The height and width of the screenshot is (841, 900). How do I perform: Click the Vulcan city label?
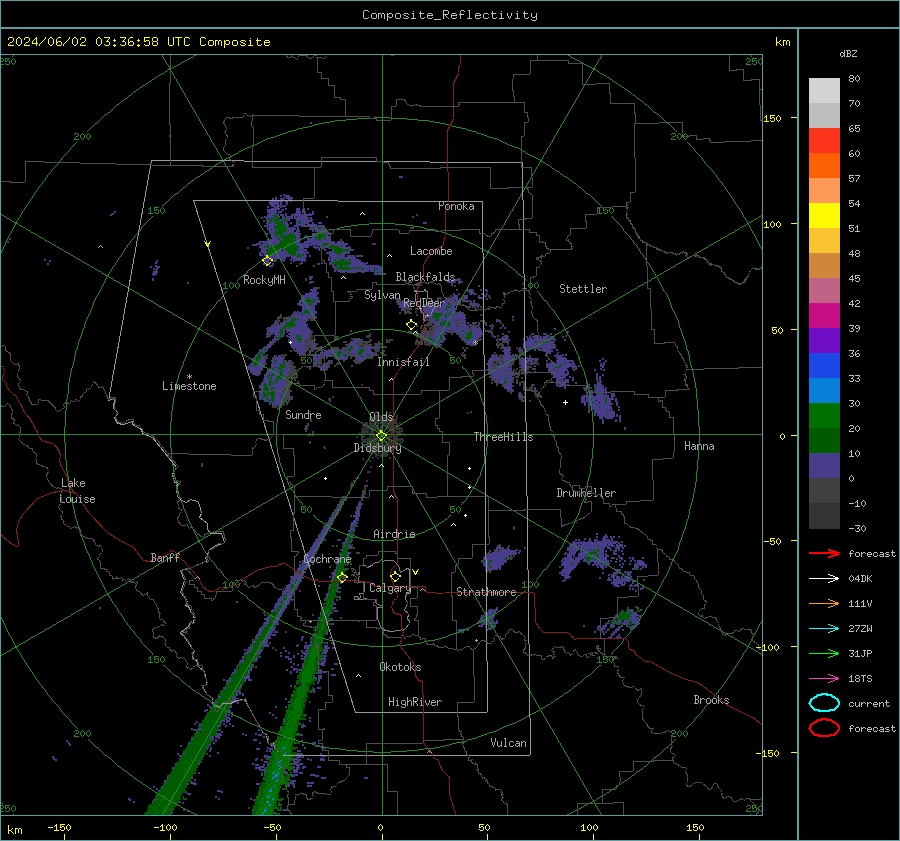[x=509, y=743]
